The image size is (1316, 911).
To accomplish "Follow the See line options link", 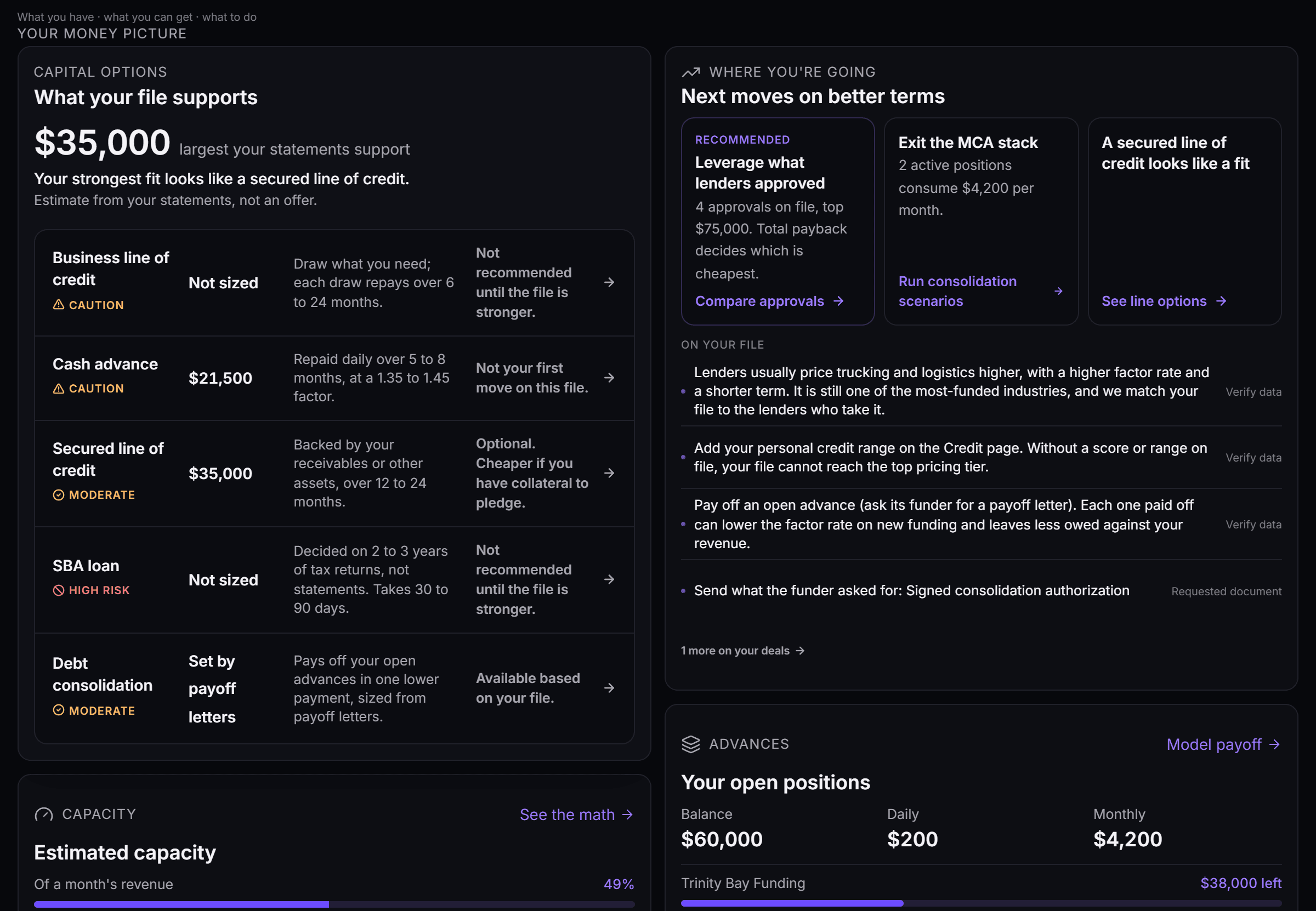I will coord(1164,301).
